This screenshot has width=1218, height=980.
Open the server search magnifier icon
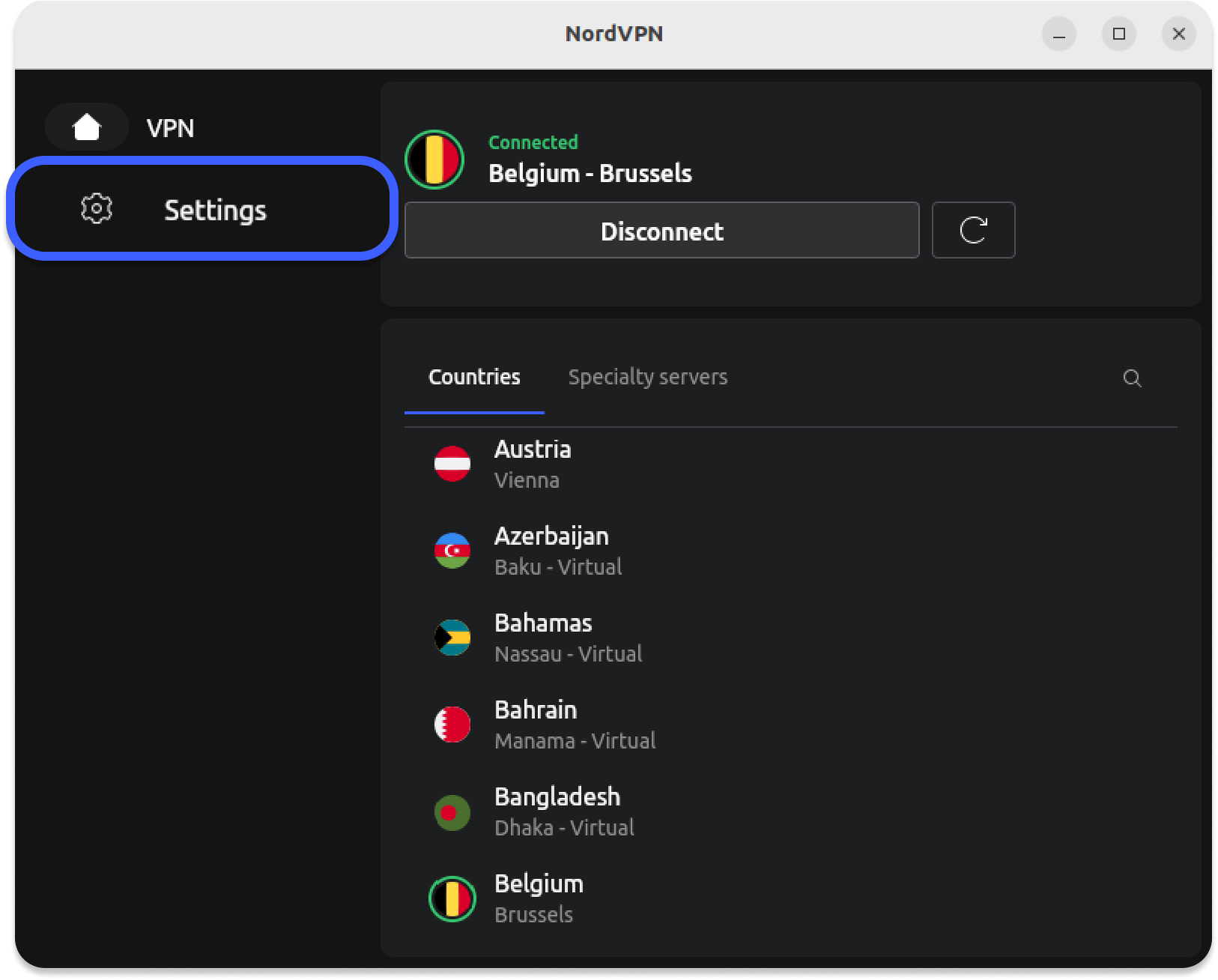[x=1132, y=378]
